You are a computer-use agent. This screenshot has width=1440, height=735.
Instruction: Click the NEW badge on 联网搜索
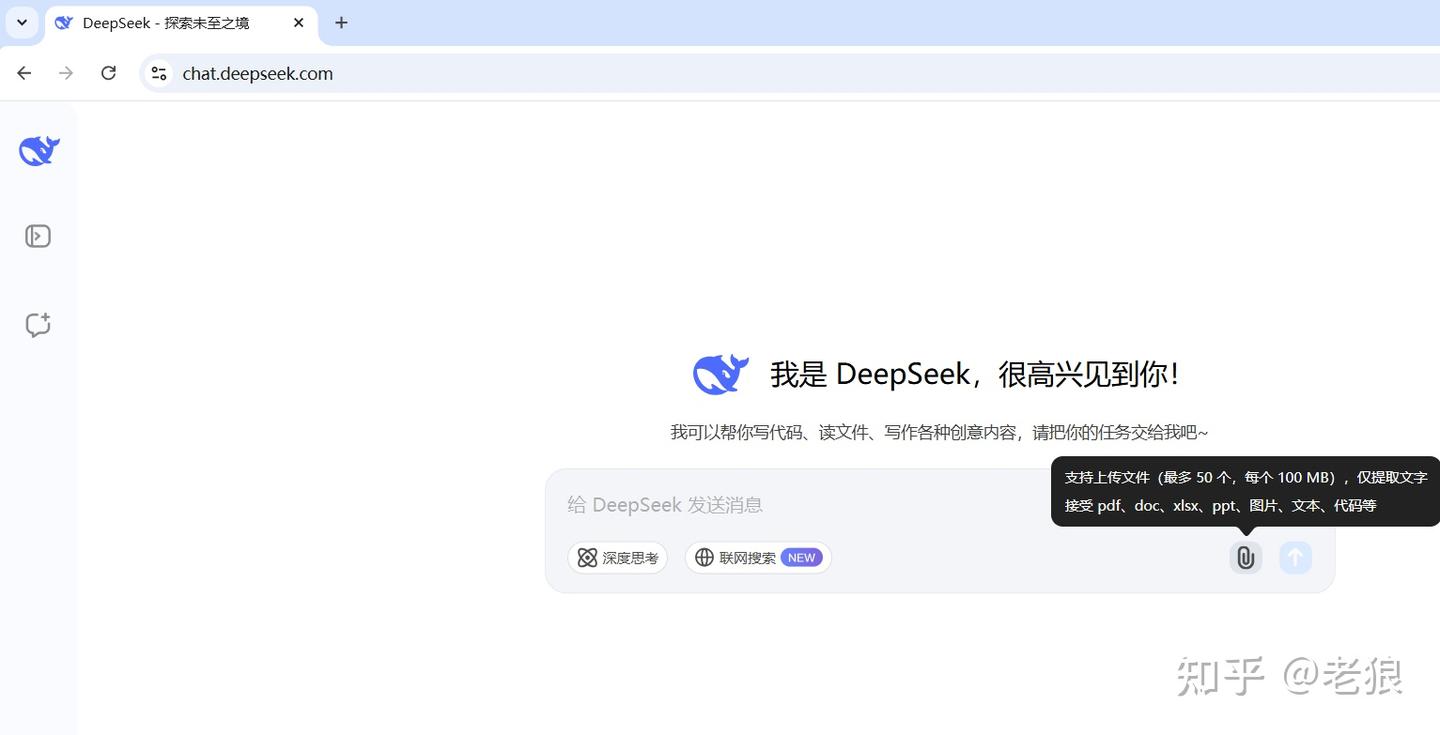pos(802,557)
